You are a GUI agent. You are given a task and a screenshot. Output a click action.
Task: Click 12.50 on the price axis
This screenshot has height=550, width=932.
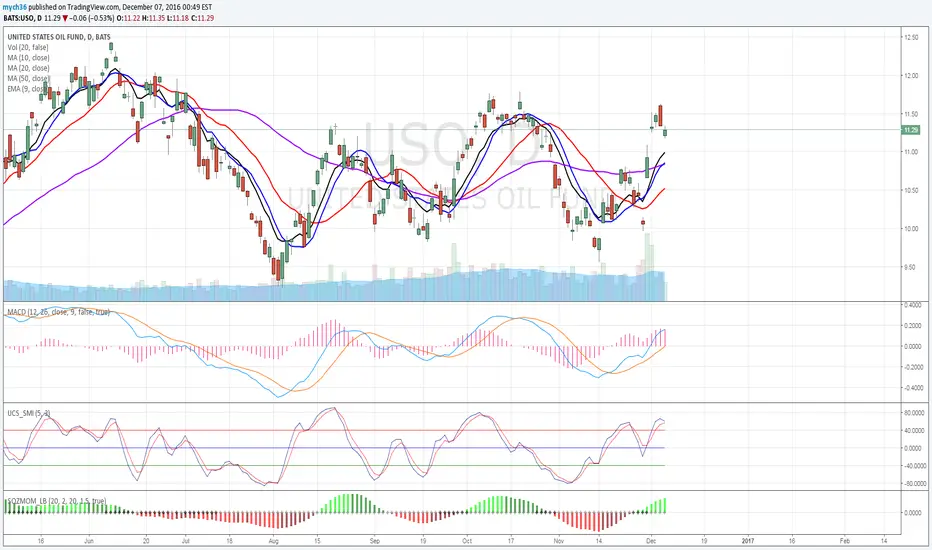[911, 37]
